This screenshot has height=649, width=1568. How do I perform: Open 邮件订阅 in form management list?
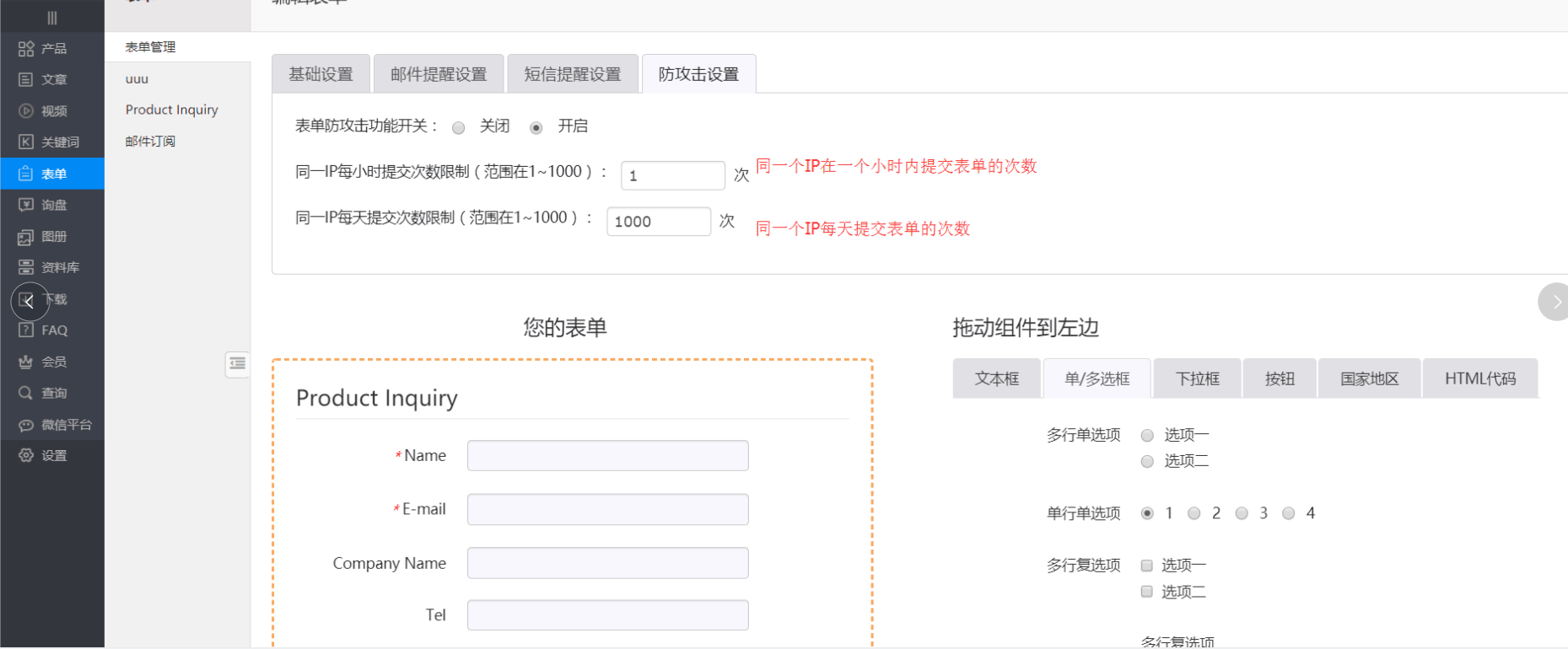tap(150, 142)
